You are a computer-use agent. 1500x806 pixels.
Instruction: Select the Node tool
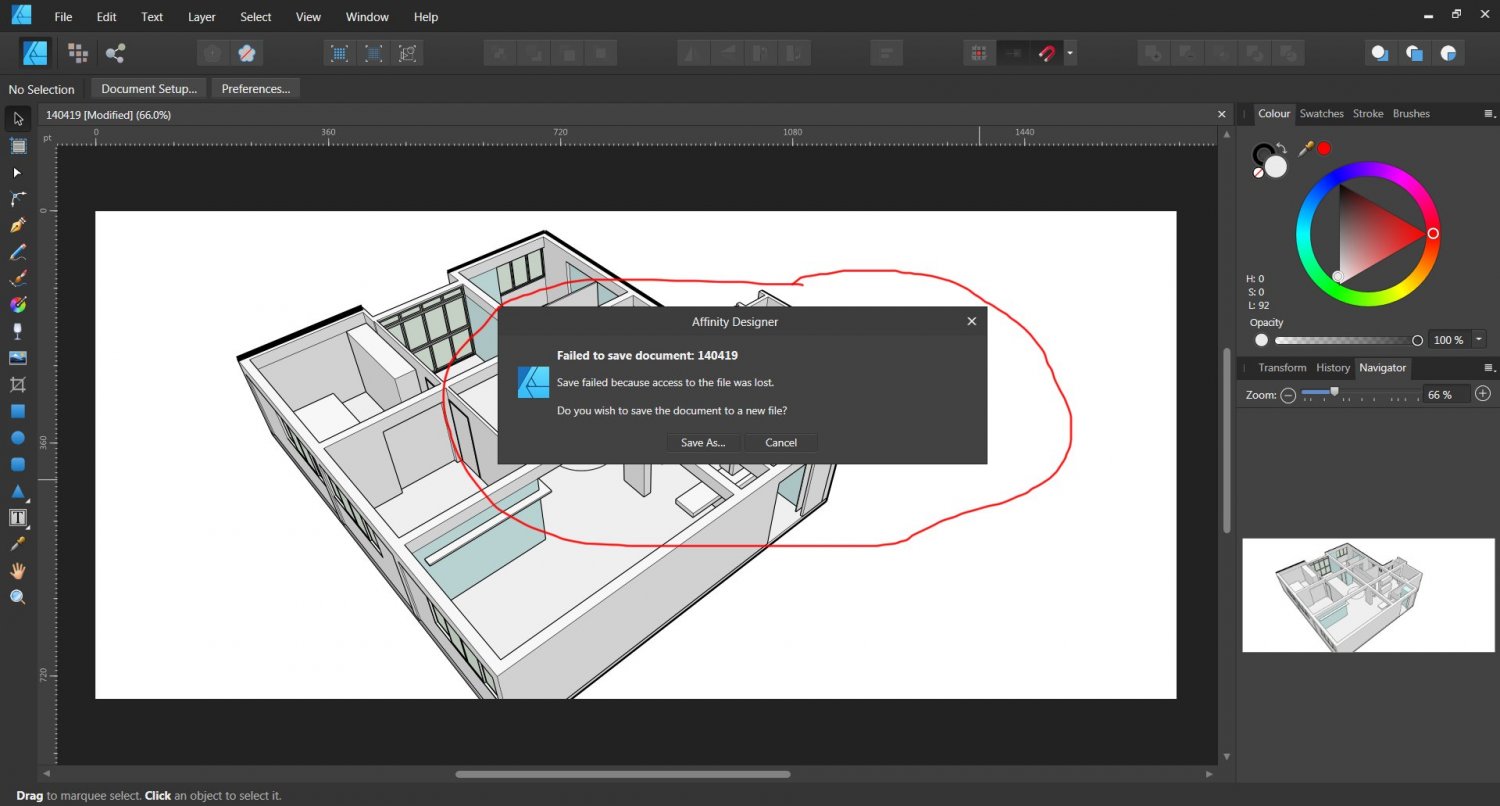tap(18, 172)
